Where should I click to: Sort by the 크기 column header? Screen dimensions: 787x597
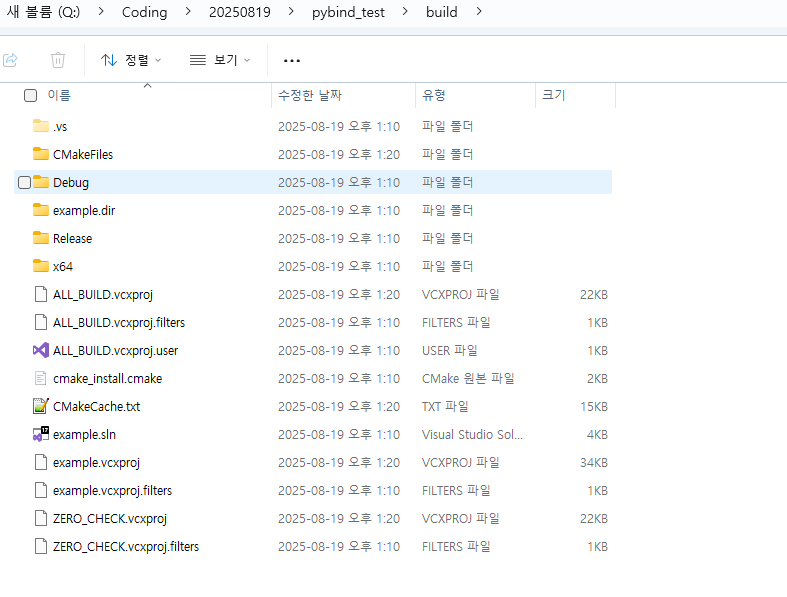tap(554, 95)
